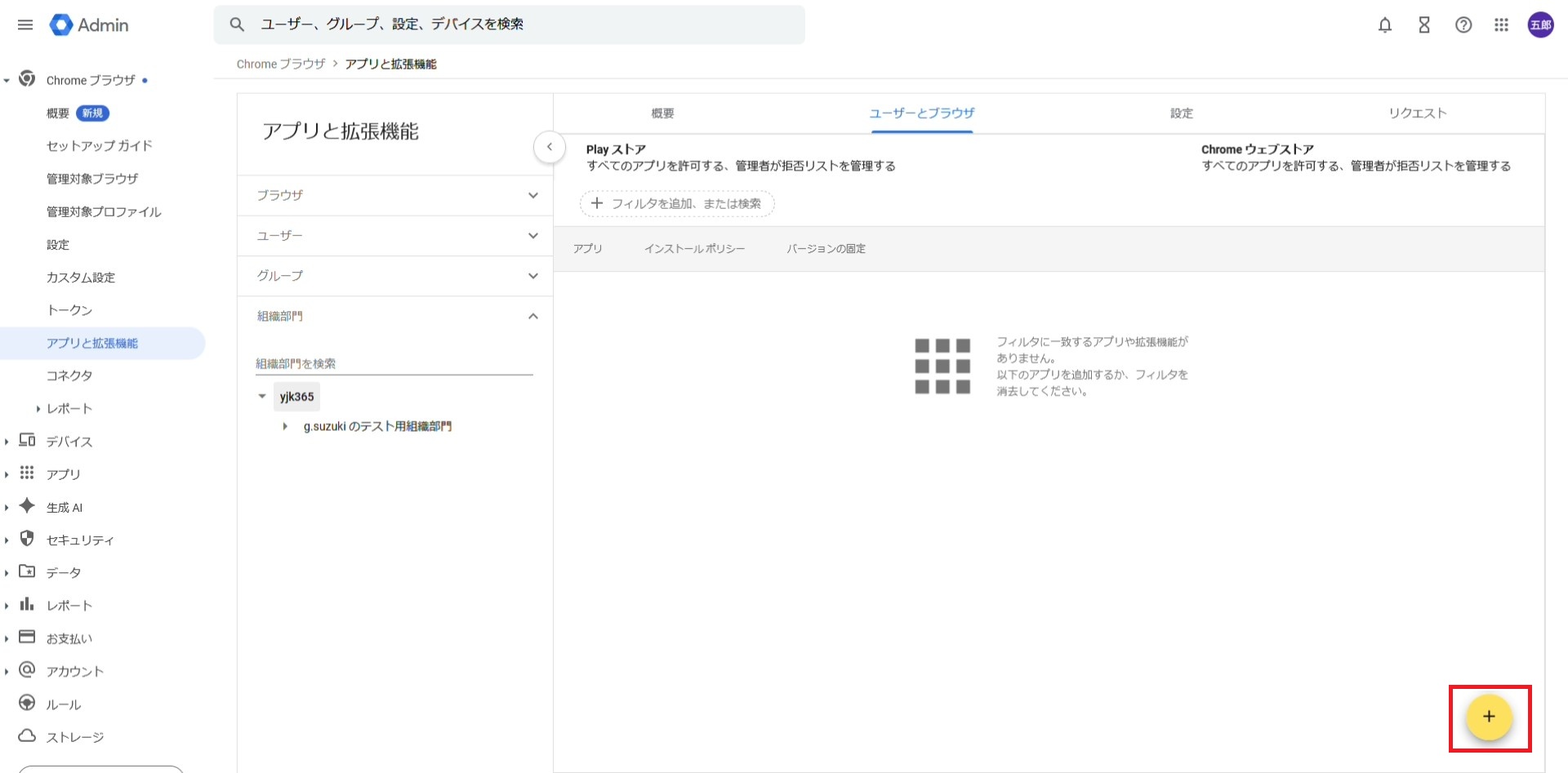Open セキュリティ in the left sidebar
Screen dimensions: 1568x773
click(80, 540)
